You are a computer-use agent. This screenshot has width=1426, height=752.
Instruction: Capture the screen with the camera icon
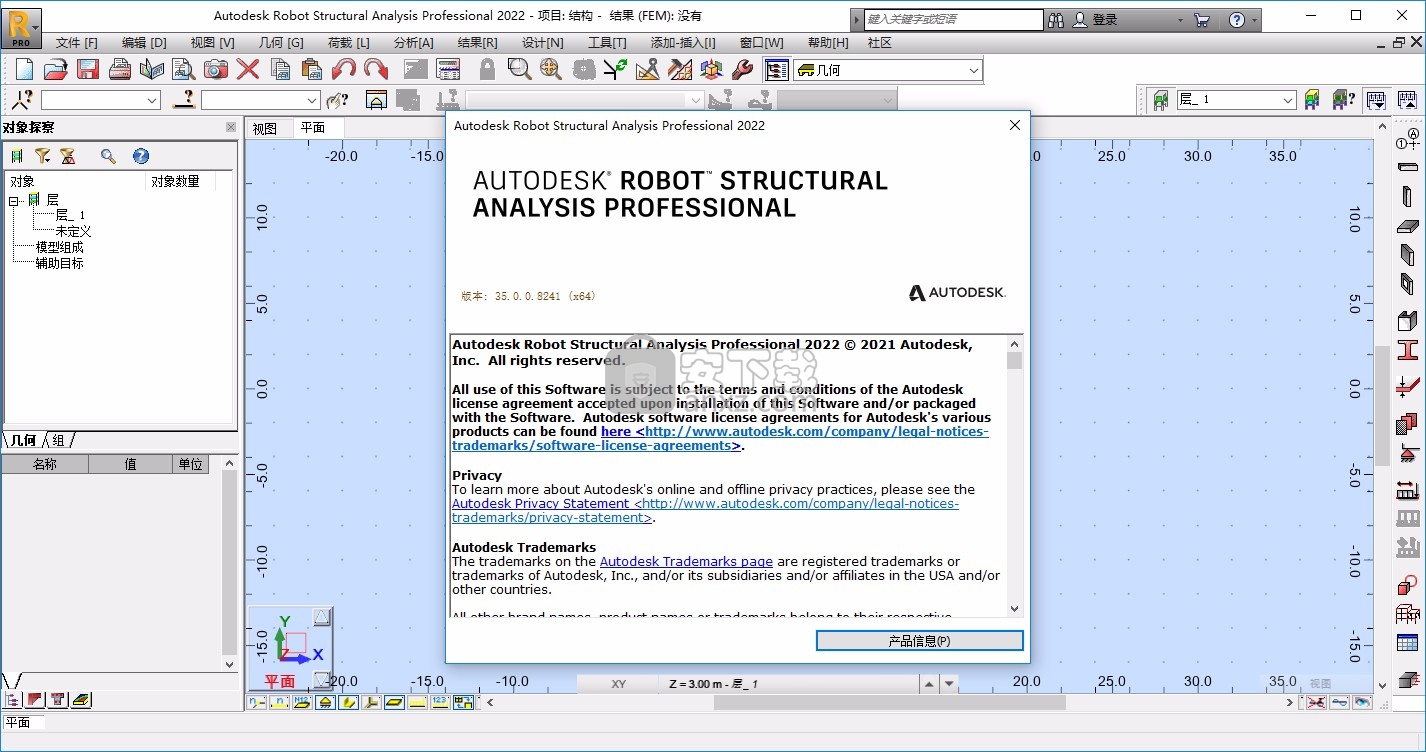pos(216,69)
